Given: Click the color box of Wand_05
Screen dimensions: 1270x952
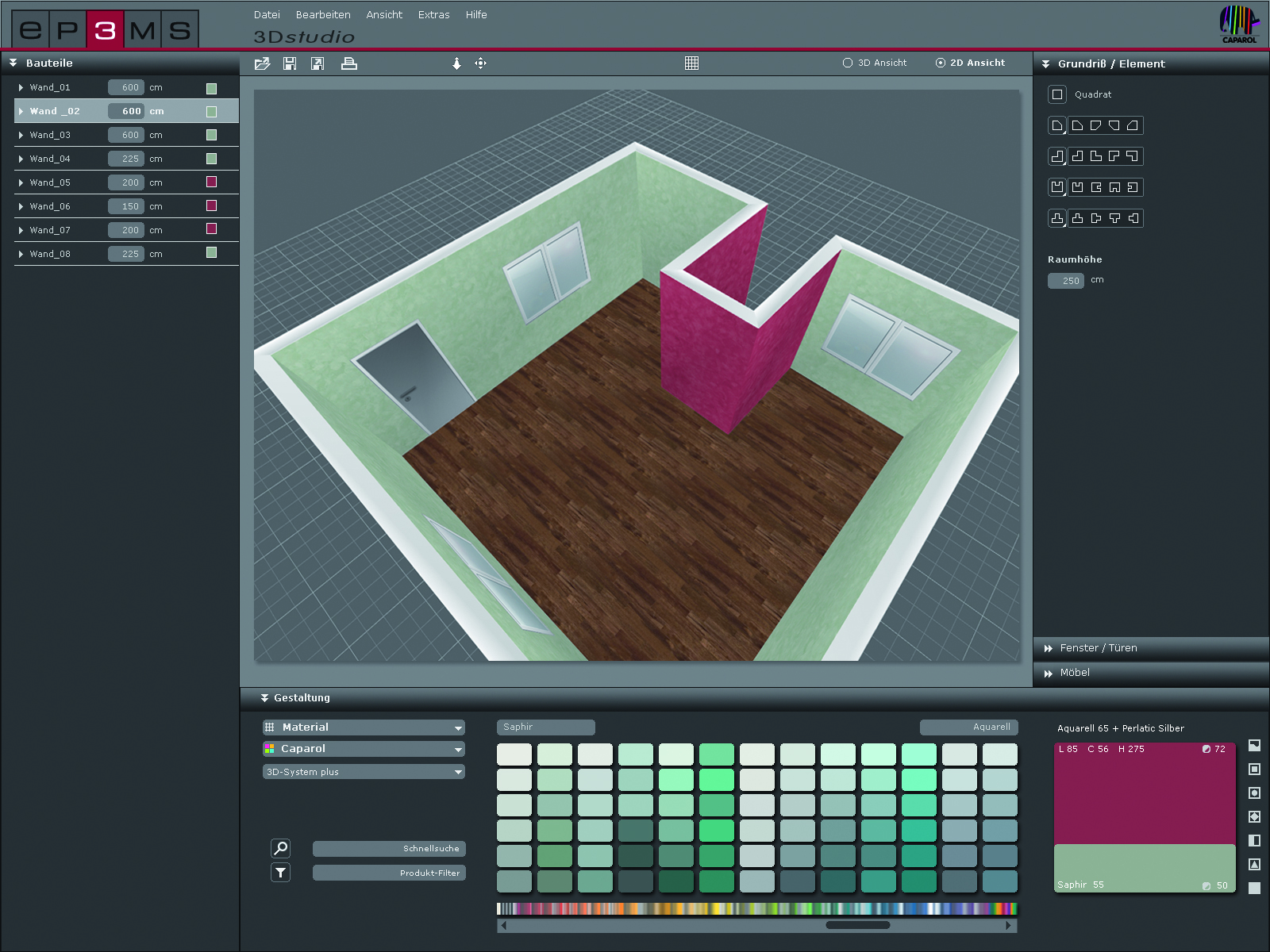Looking at the screenshot, I should click(x=211, y=182).
